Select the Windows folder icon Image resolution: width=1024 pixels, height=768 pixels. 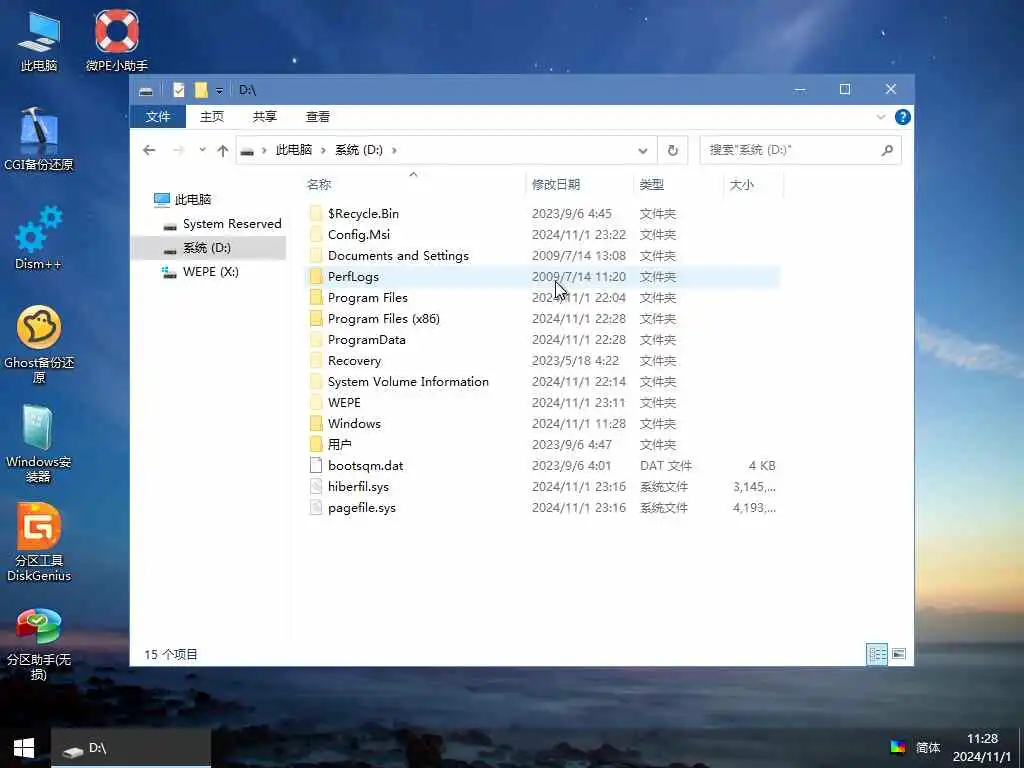[316, 423]
